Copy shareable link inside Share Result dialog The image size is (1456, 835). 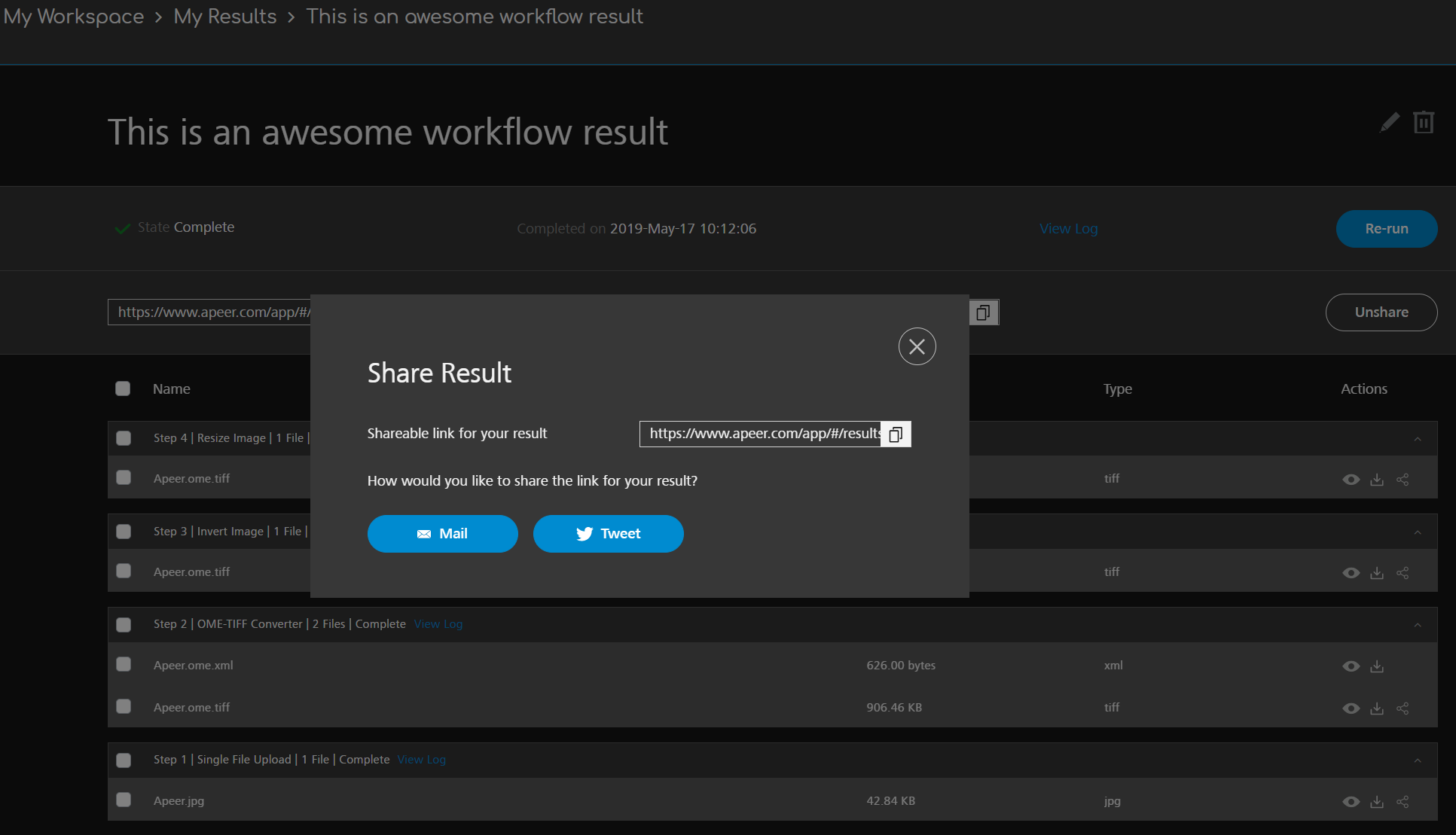[896, 434]
